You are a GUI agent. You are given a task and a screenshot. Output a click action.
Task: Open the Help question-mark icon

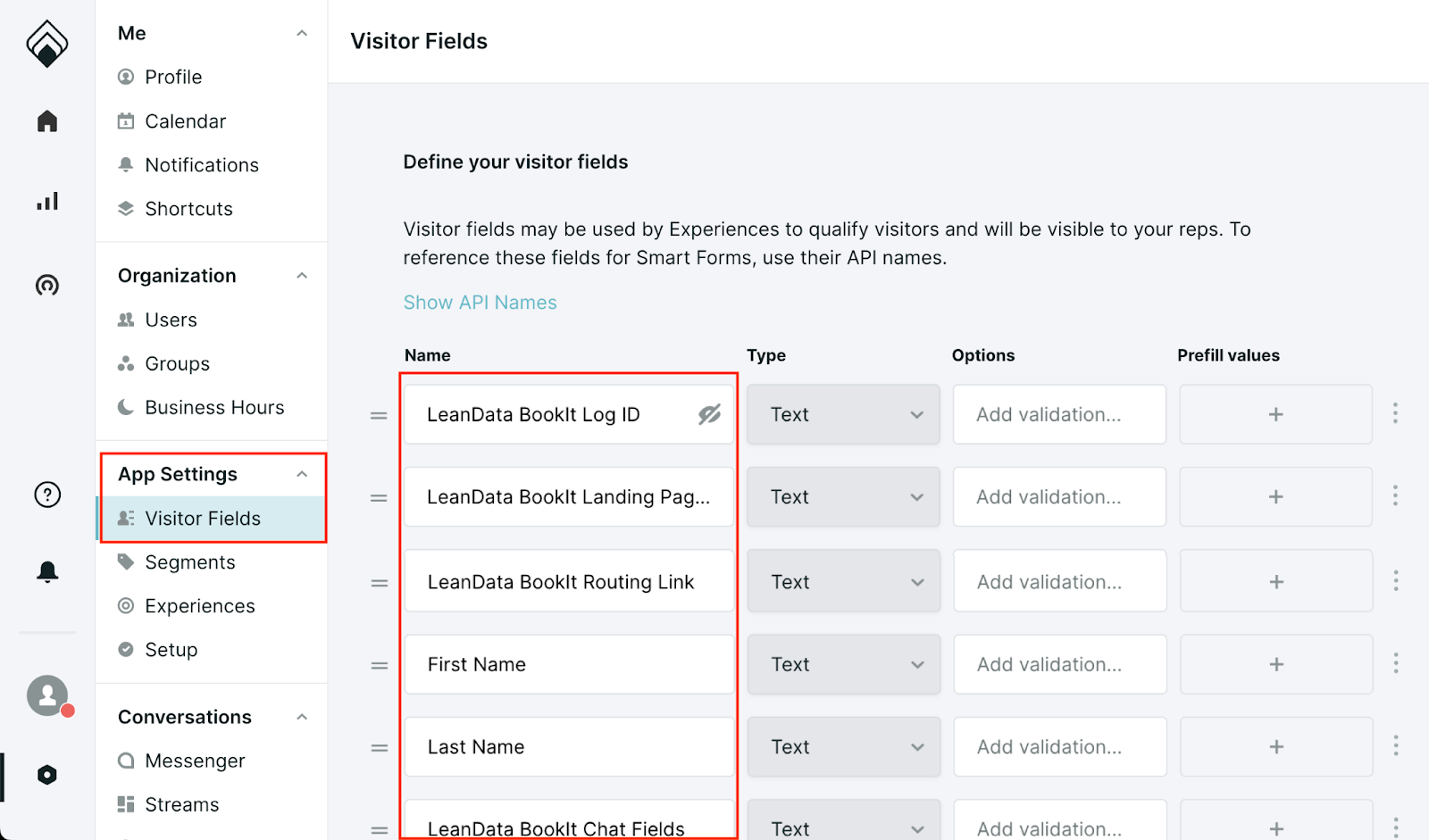coord(46,494)
